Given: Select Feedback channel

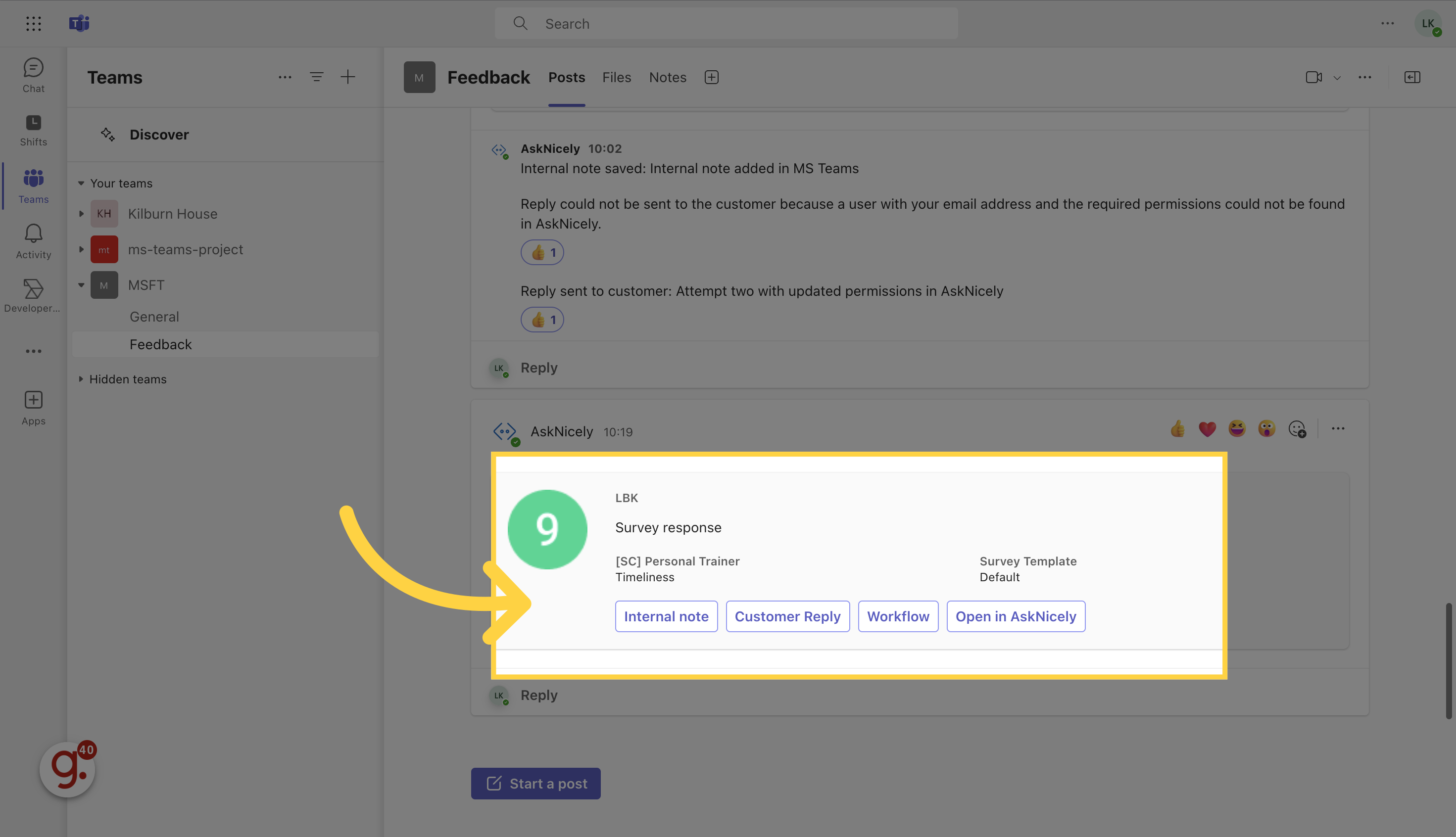Looking at the screenshot, I should 225,344.
